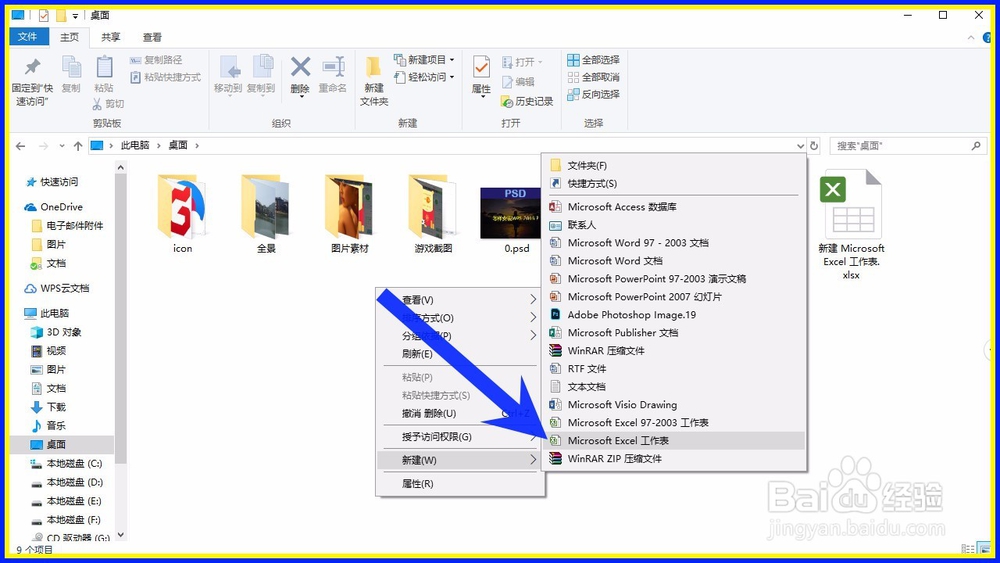Viewport: 1000px width, 563px height.
Task: Open 3D 对象 in navigation pane
Action: pos(56,332)
